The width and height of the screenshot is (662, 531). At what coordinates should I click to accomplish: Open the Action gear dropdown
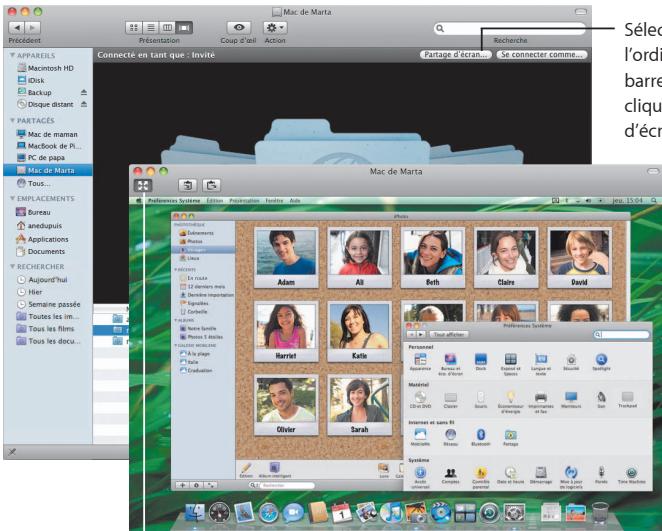point(275,28)
